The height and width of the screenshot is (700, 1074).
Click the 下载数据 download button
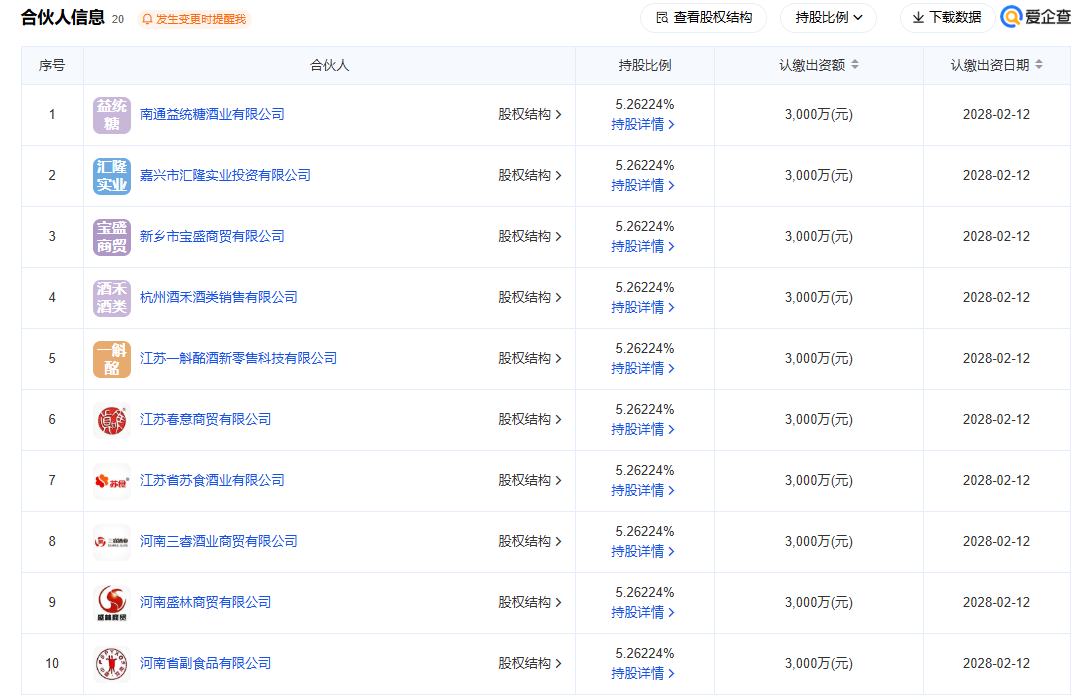(x=947, y=18)
